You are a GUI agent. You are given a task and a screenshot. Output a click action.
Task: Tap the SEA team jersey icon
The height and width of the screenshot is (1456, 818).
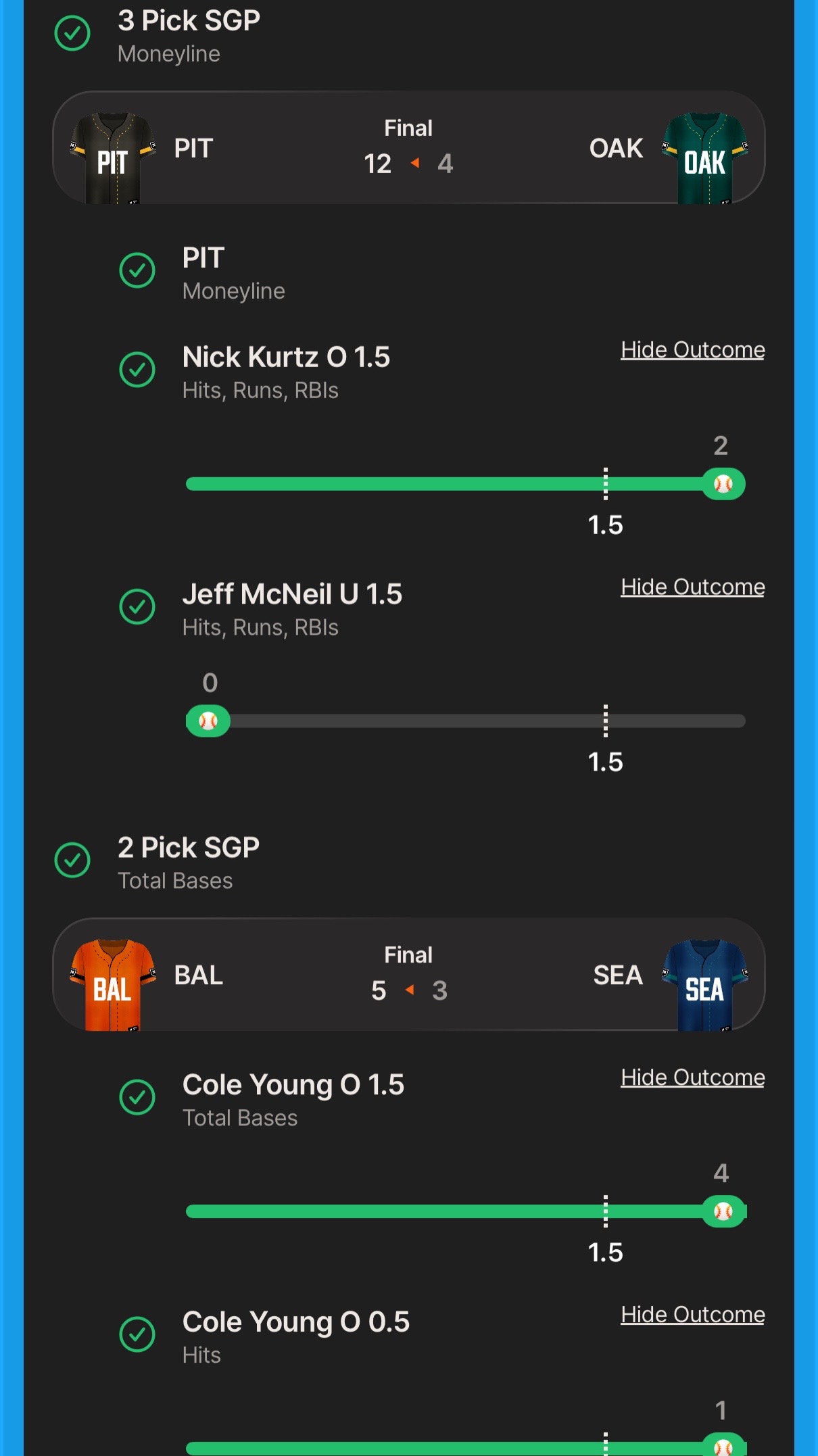705,985
